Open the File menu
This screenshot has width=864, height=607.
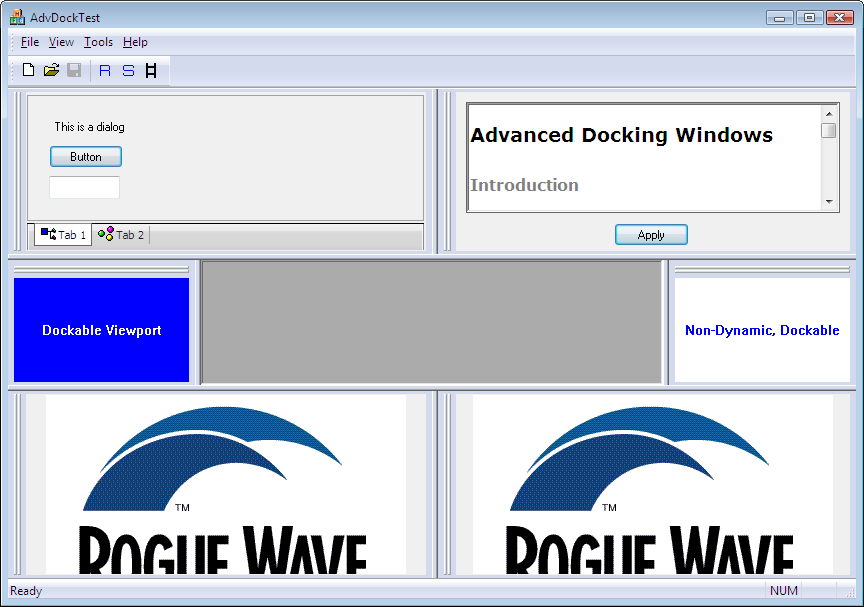tap(29, 42)
